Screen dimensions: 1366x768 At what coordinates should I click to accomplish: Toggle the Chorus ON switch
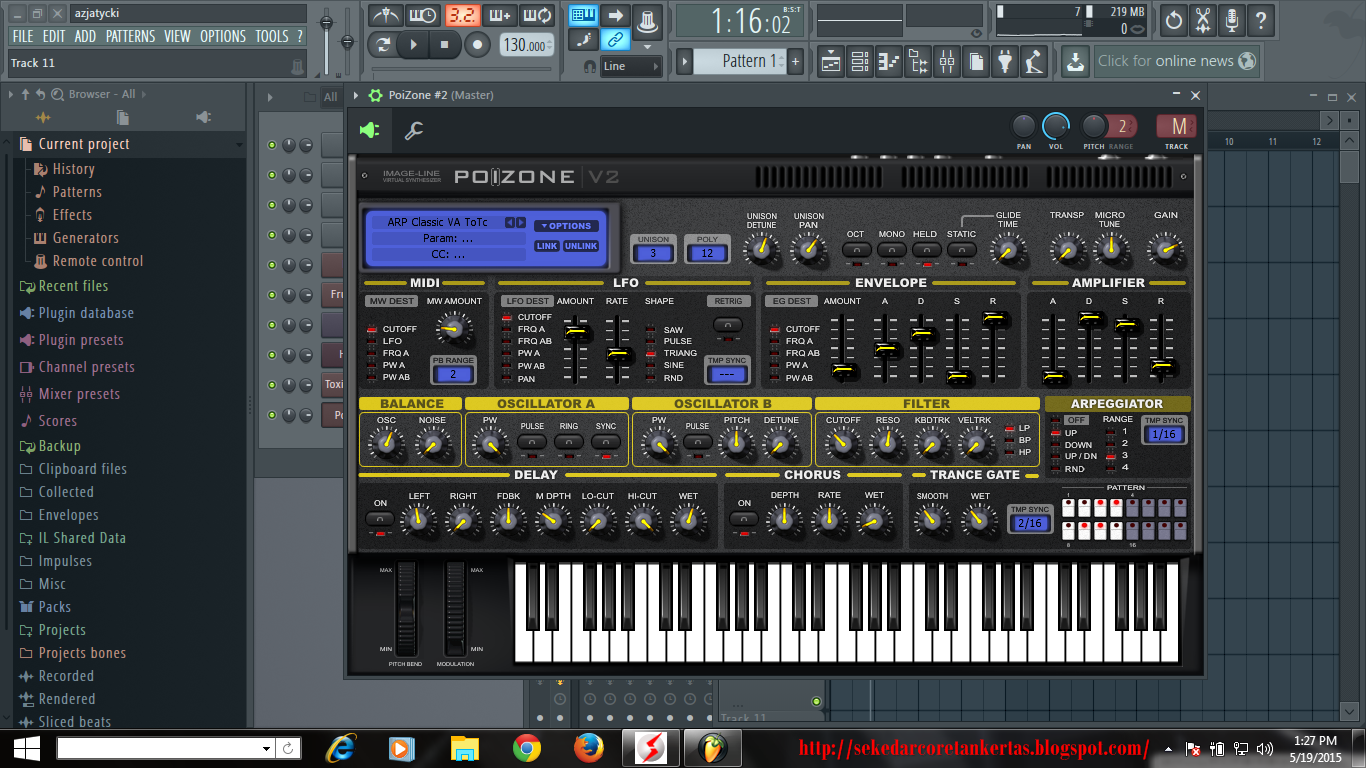tap(744, 520)
